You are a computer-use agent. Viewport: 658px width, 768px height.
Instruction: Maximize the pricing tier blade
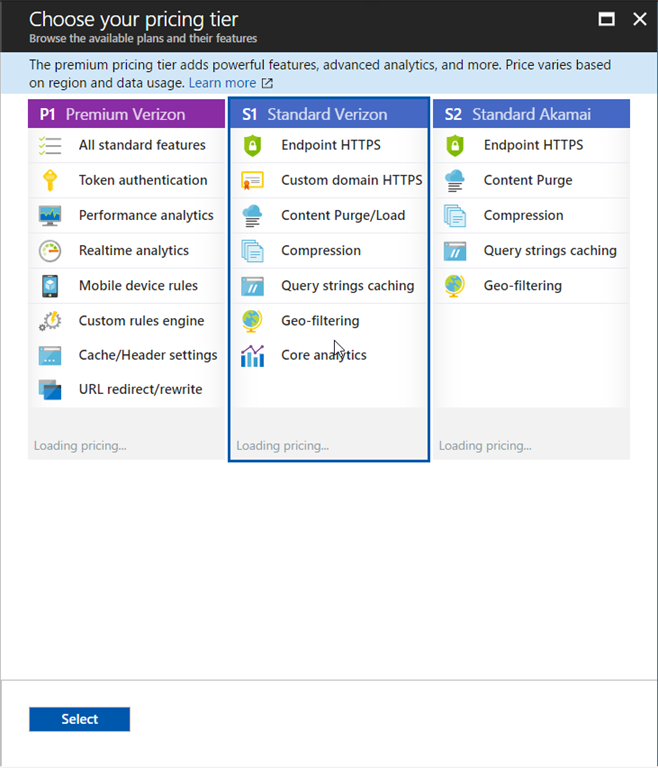click(x=607, y=19)
